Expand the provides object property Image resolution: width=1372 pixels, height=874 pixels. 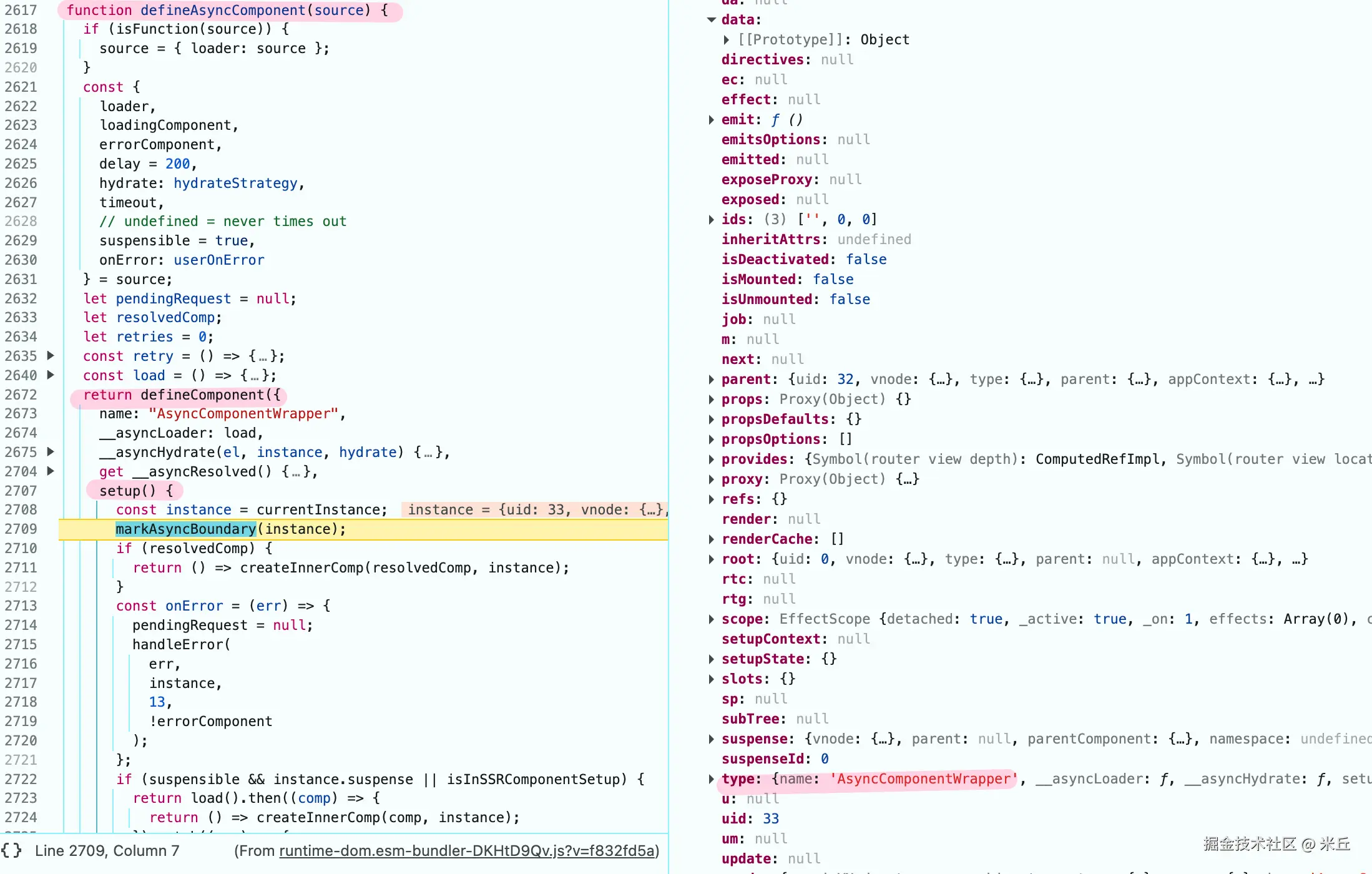[x=711, y=459]
